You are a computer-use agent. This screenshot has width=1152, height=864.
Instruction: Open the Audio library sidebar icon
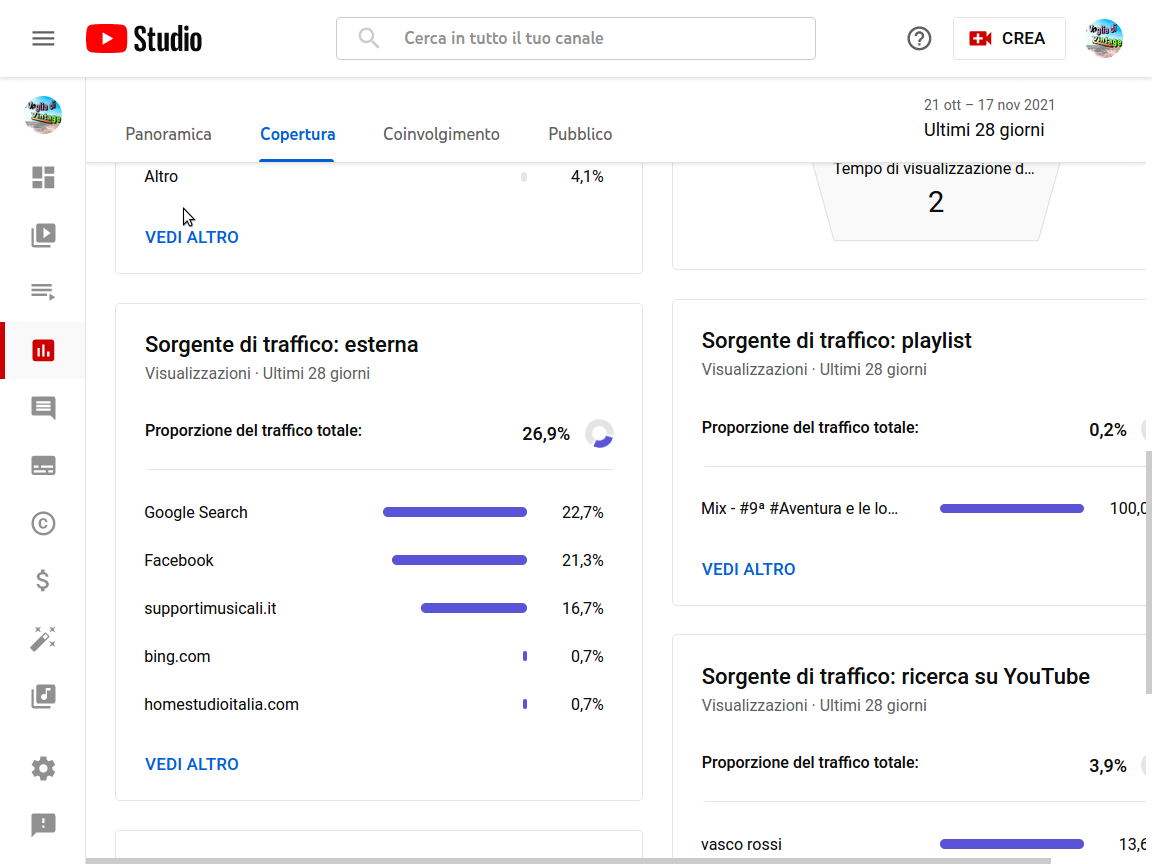[43, 696]
